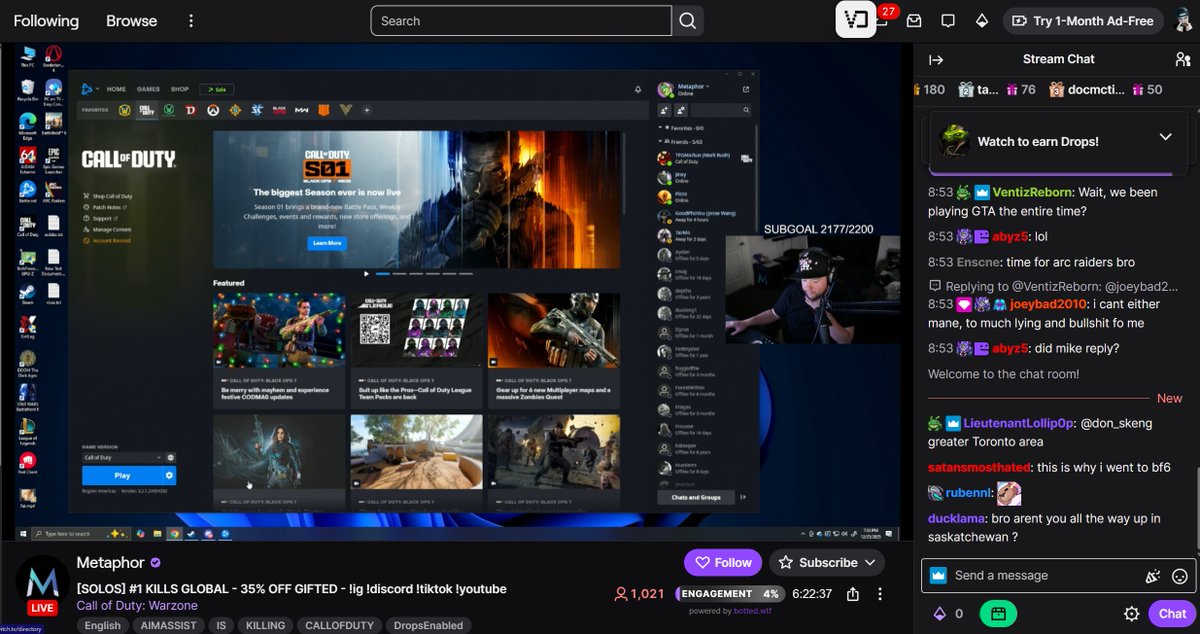Open Patch Notes link in Battle.net
The image size is (1200, 634).
(105, 207)
